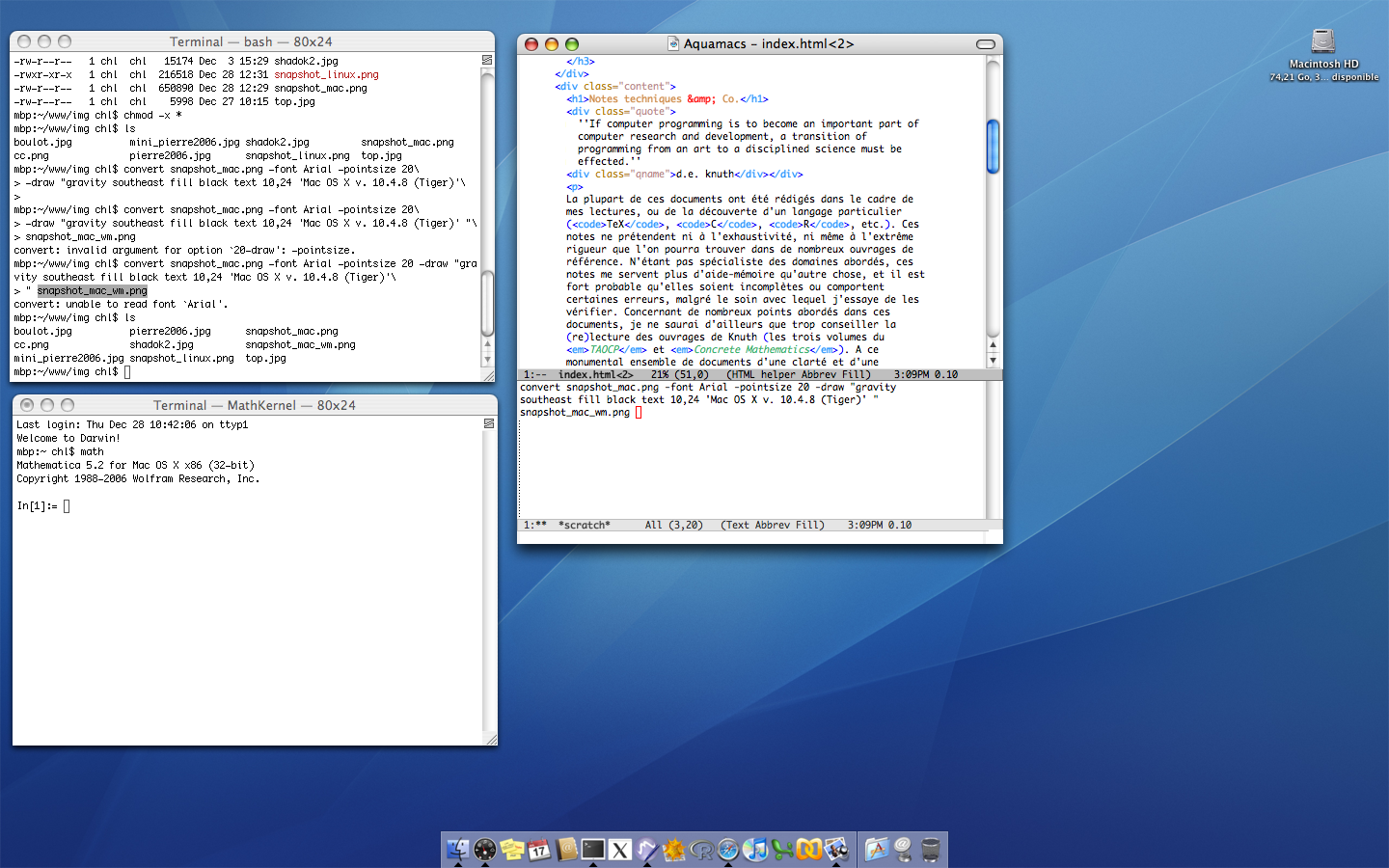Open iCal calendar from the dock
The height and width of the screenshot is (868, 1389).
tap(539, 850)
